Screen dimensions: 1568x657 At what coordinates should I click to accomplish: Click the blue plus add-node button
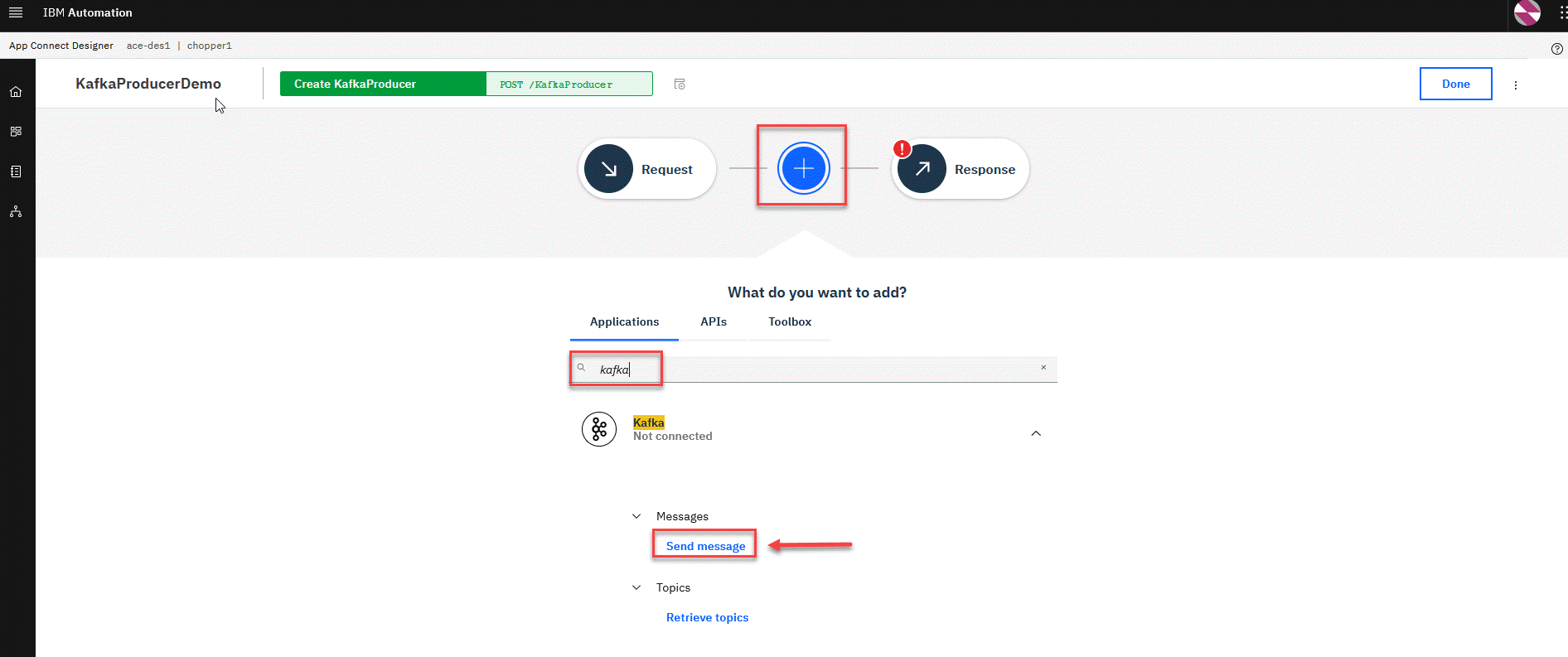(803, 169)
